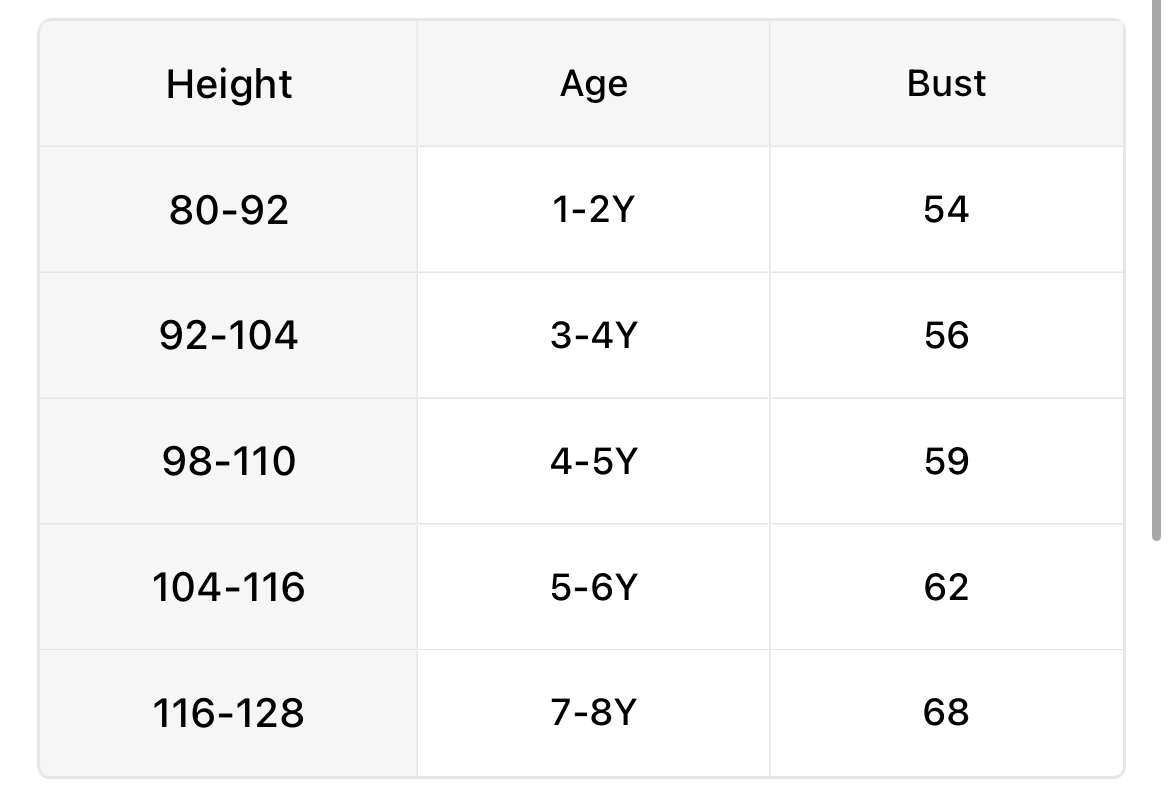Click the Bust column header

[946, 84]
